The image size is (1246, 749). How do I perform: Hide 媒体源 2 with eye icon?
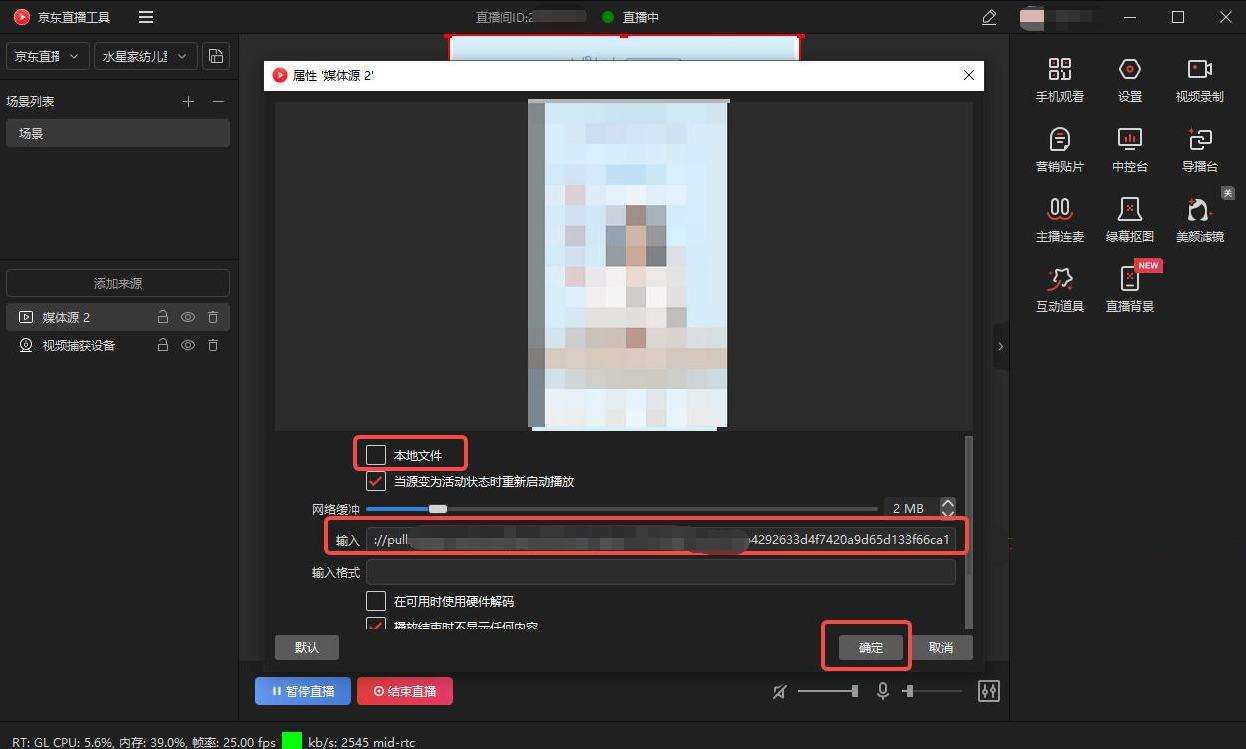[x=187, y=317]
